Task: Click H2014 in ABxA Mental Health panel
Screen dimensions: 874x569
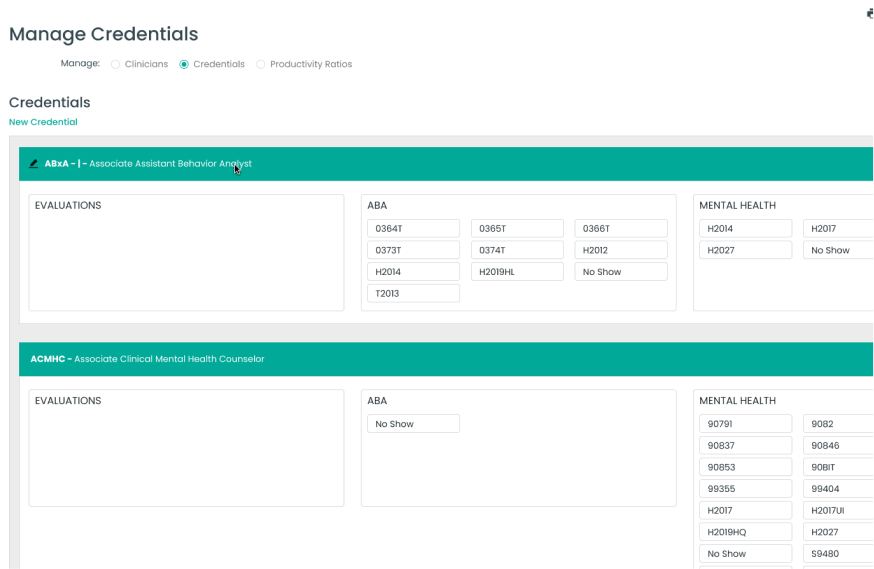Action: coord(746,228)
